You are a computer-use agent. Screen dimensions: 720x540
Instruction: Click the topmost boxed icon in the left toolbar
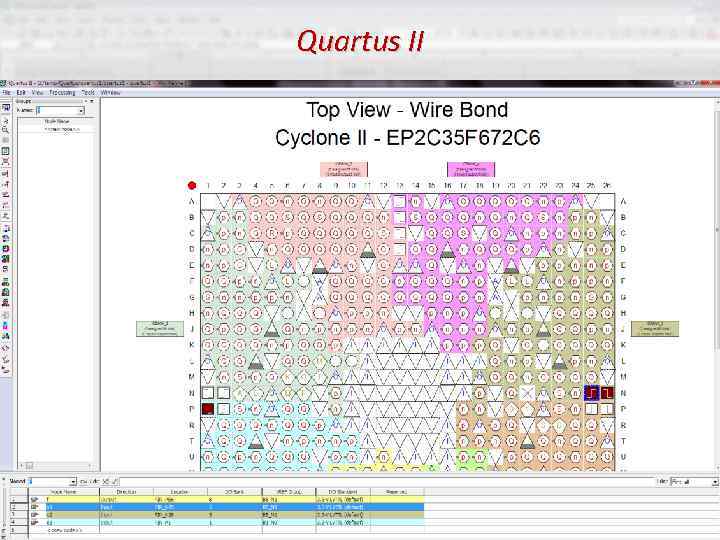pyautogui.click(x=6, y=107)
